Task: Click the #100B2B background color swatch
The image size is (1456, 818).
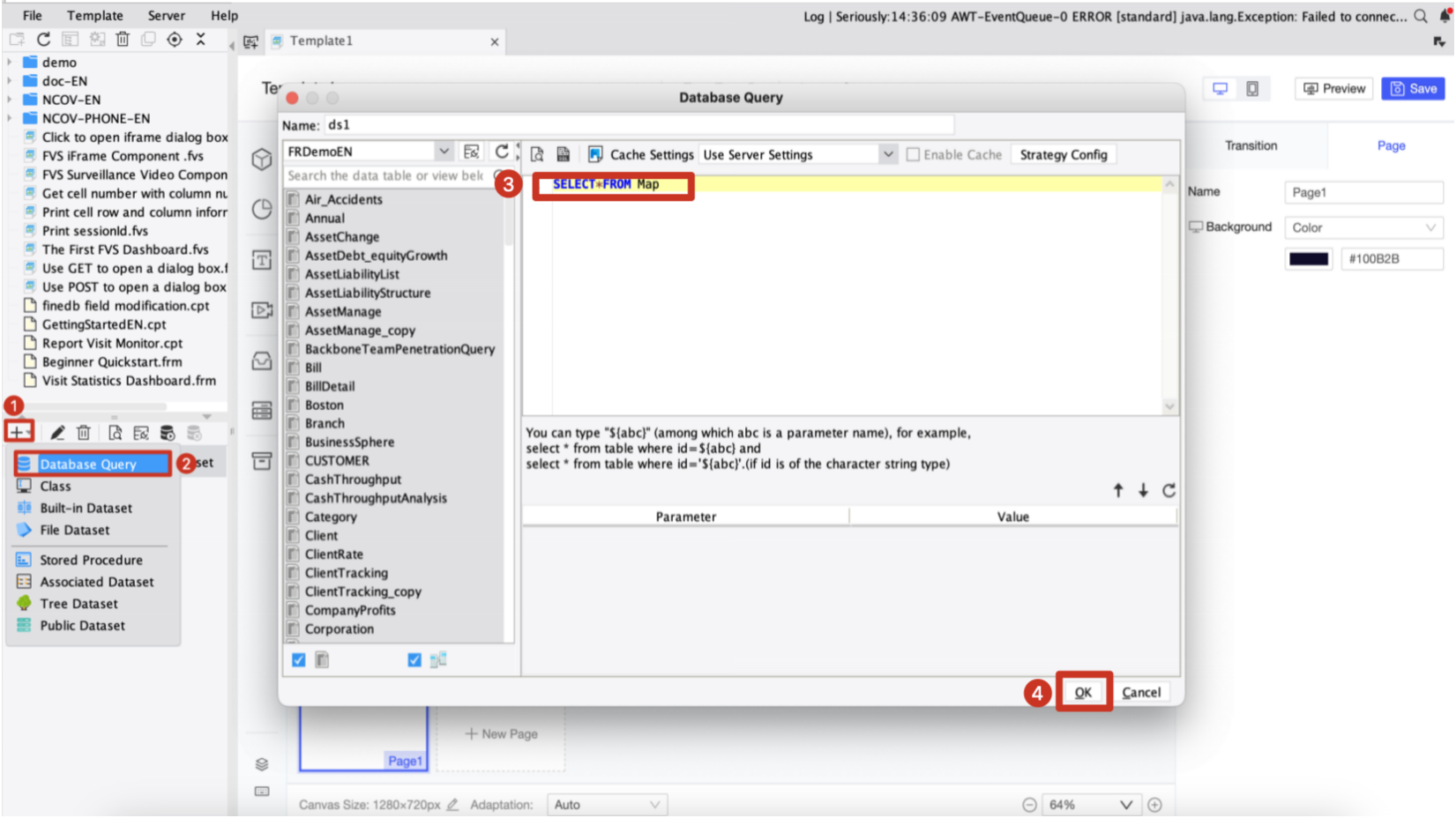Action: 1308,258
